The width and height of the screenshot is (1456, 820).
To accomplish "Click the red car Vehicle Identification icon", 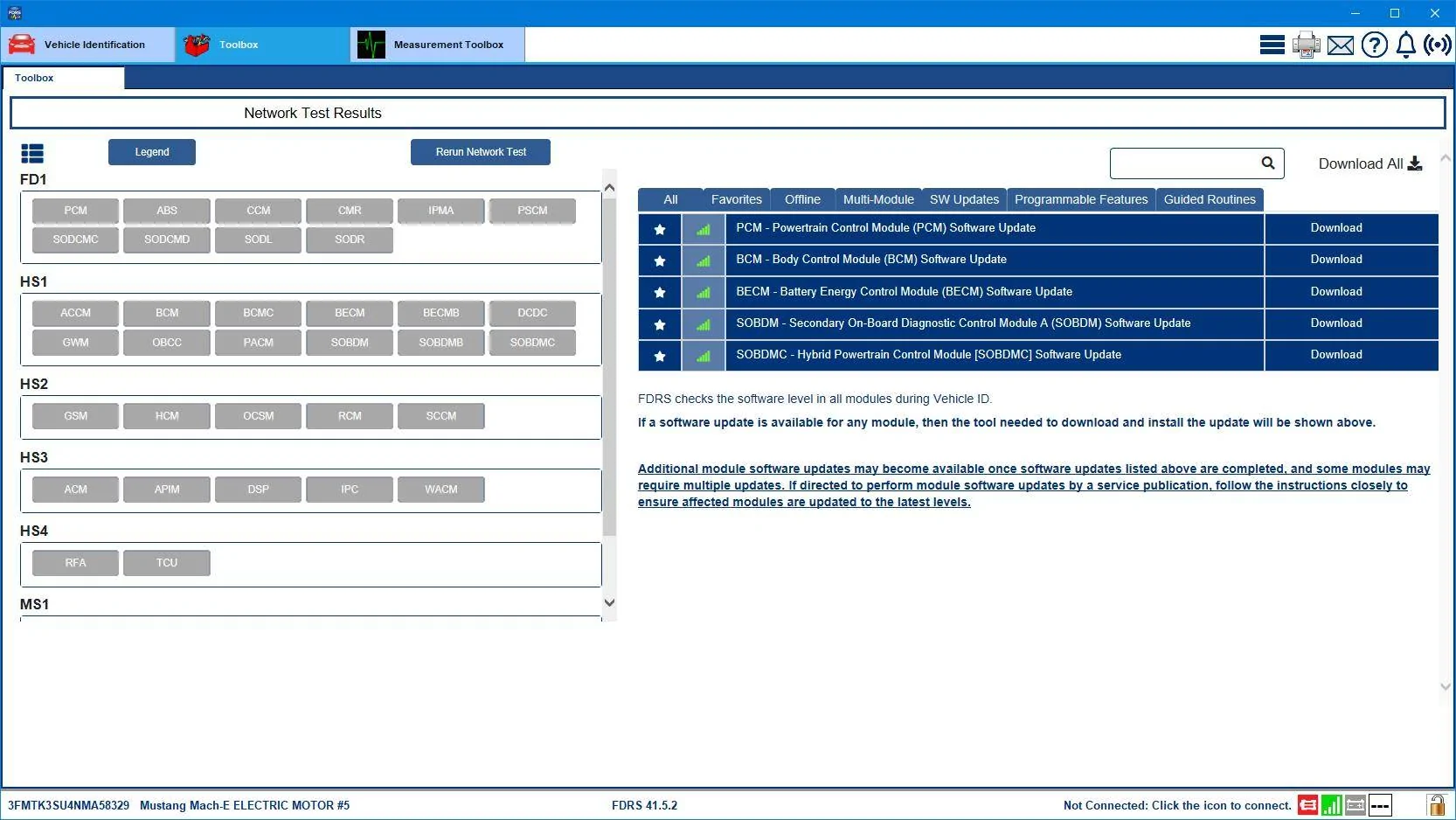I will (22, 45).
